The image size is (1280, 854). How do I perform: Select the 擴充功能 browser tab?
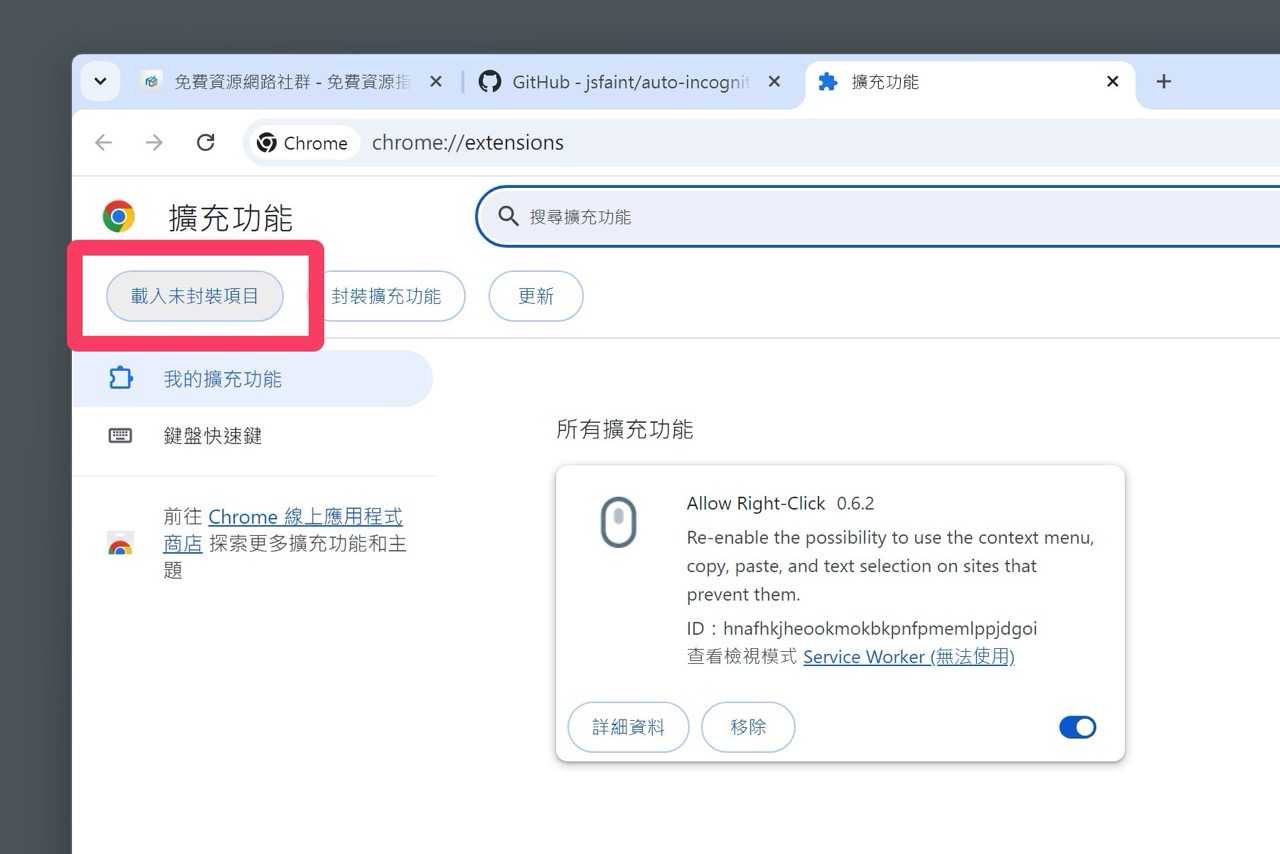click(968, 82)
